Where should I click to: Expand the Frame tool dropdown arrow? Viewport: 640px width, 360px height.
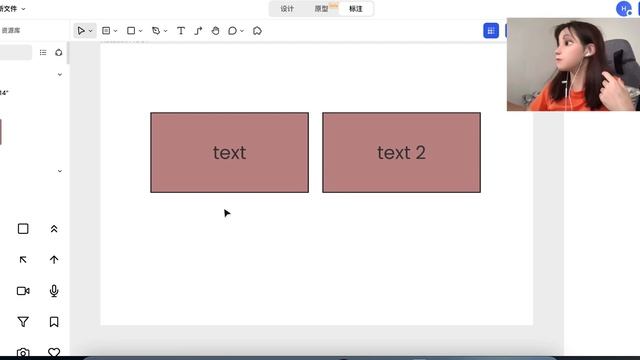[x=116, y=31]
